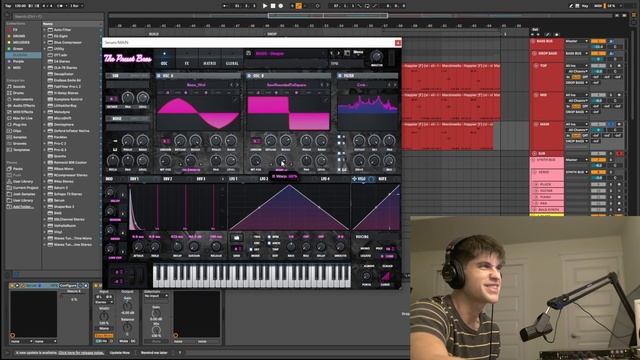Select LFO mode OFF option
The image size is (640, 360).
[252, 249]
